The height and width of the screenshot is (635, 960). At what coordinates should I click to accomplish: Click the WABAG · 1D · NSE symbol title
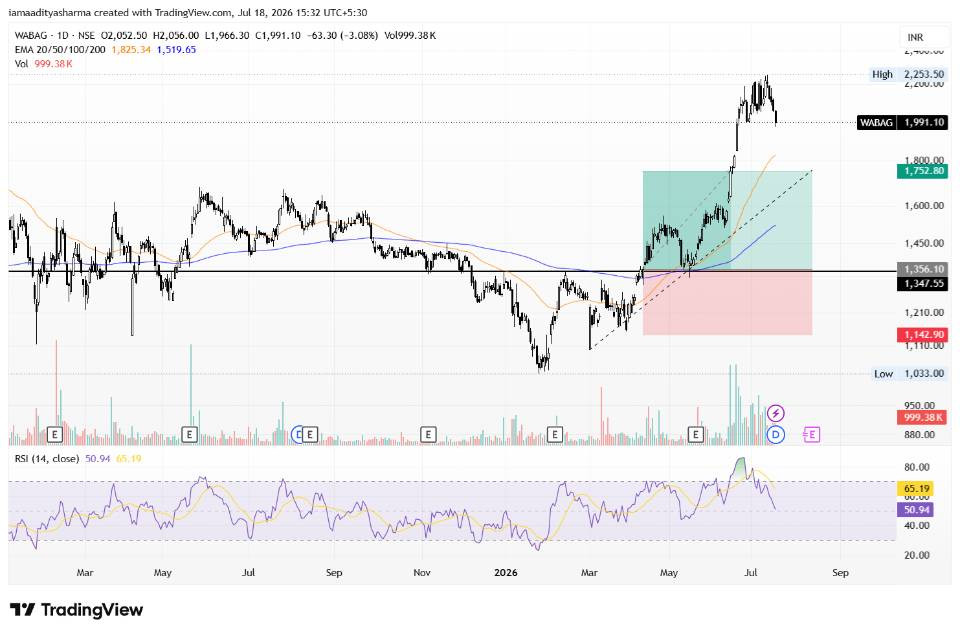point(54,36)
